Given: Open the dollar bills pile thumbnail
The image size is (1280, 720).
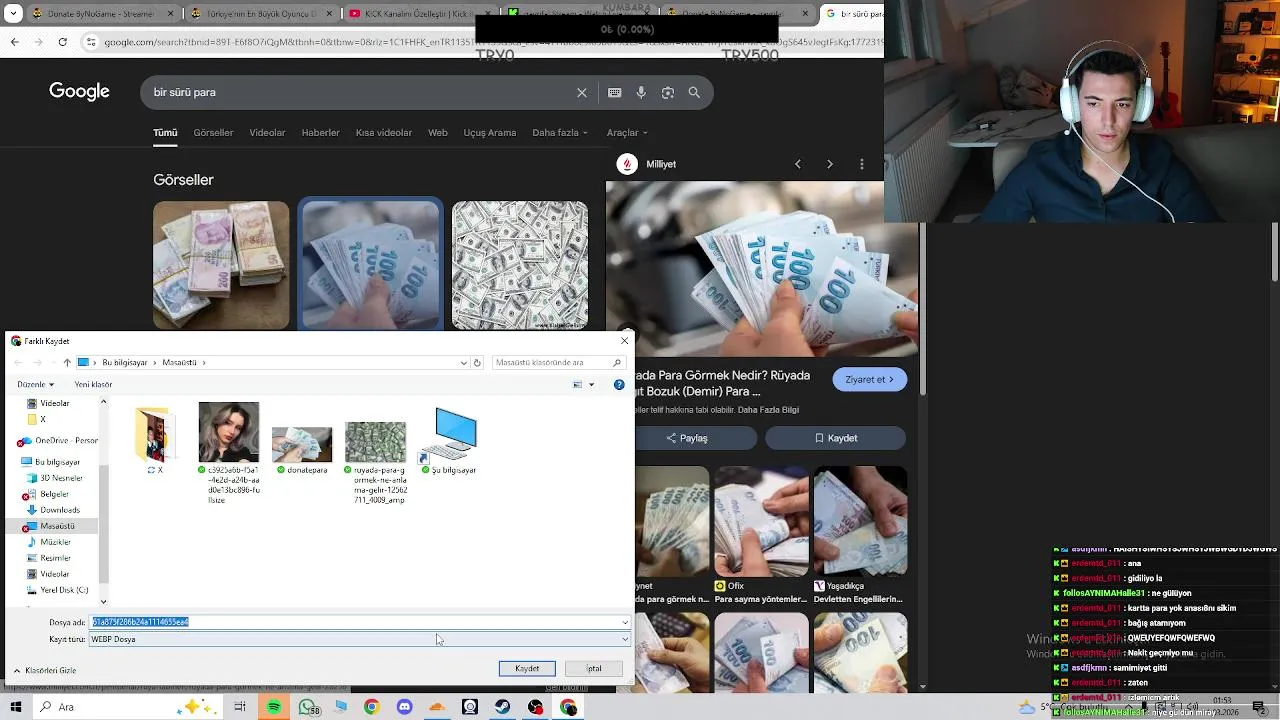Looking at the screenshot, I should pyautogui.click(x=520, y=266).
